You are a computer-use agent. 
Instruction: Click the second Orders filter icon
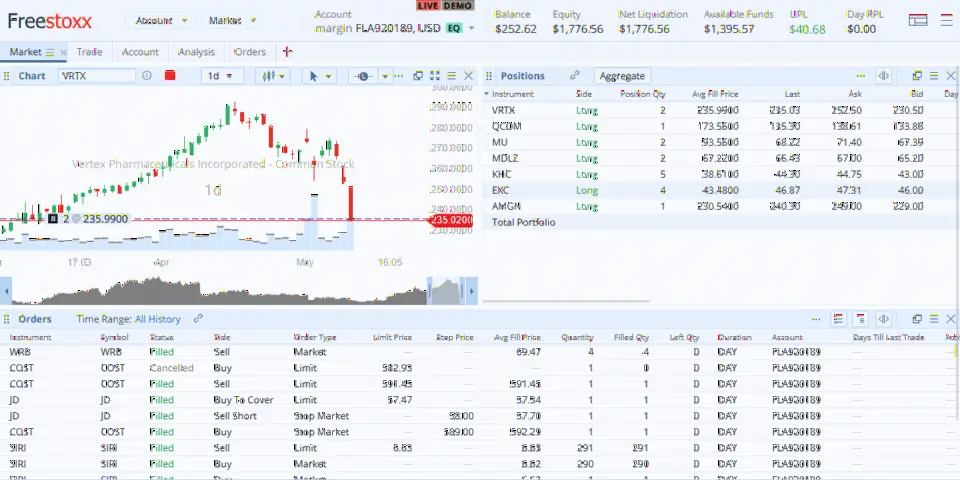coord(861,319)
